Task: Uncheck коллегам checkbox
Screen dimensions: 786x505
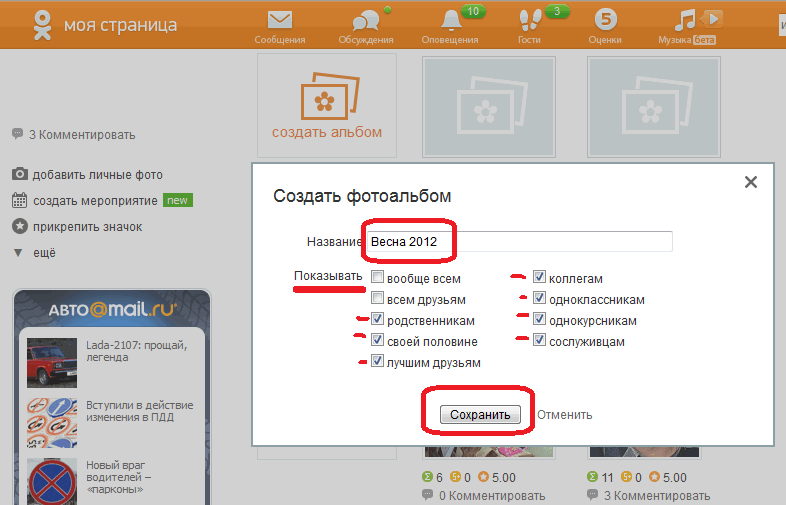Action: coord(539,277)
